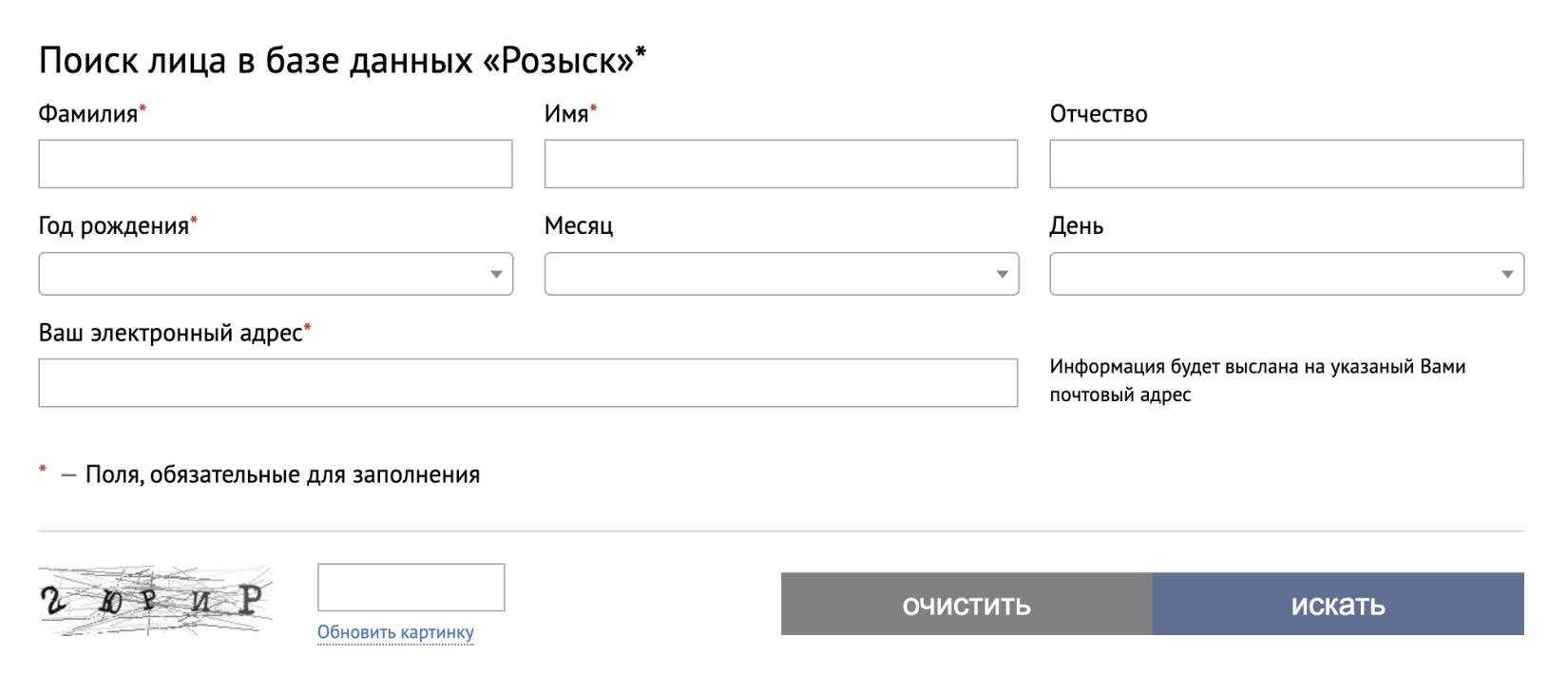Click the Год рождения label text

click(114, 225)
